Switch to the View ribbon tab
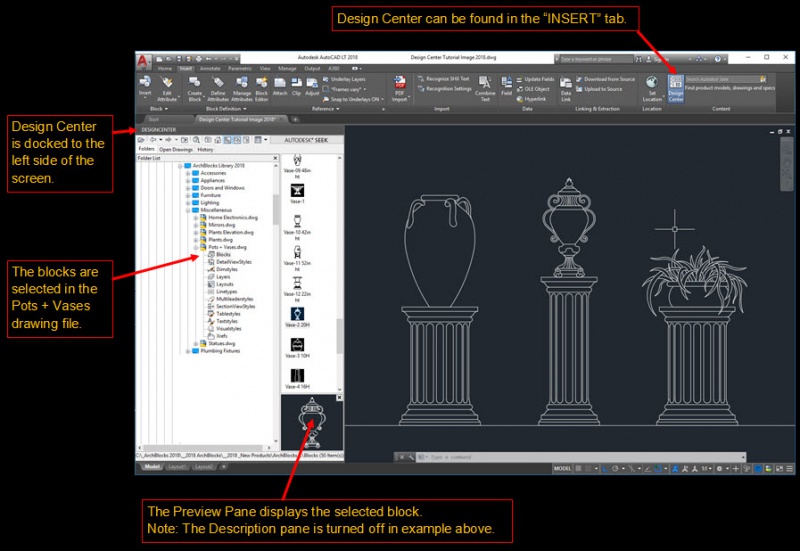Screen dimensions: 800x551 coord(265,68)
